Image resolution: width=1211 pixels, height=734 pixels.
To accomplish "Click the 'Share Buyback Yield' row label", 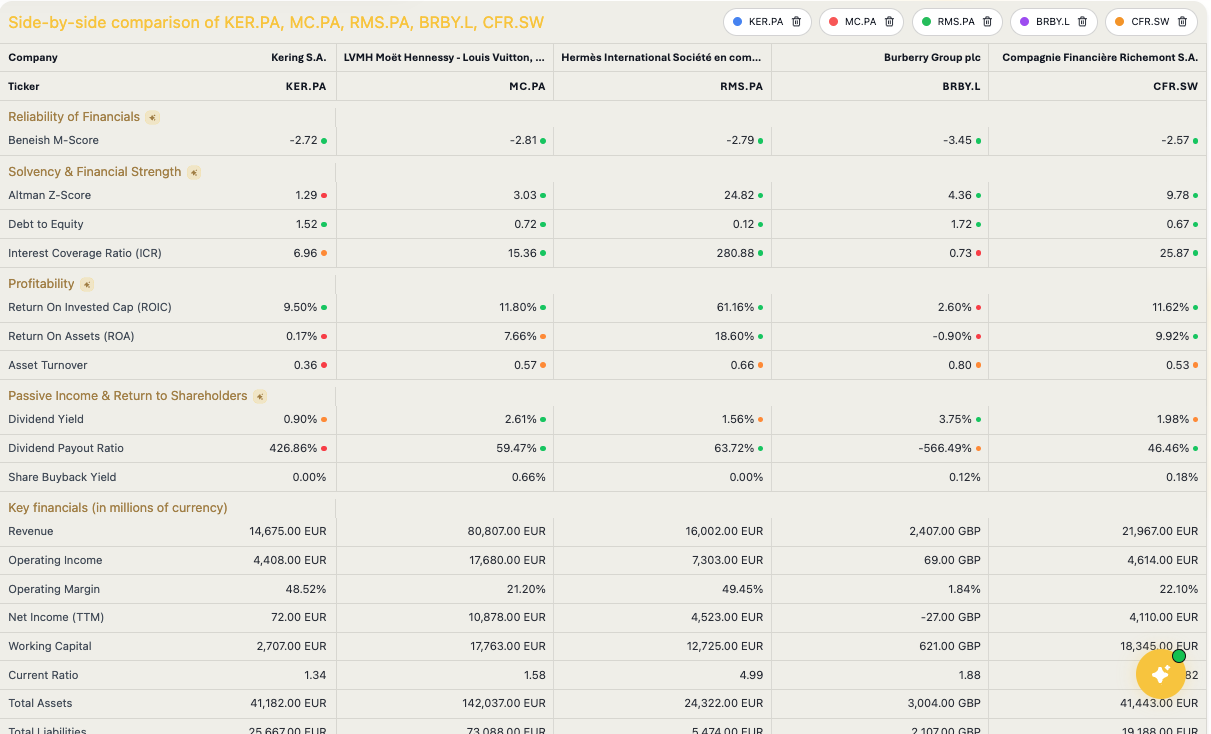I will click(x=62, y=477).
